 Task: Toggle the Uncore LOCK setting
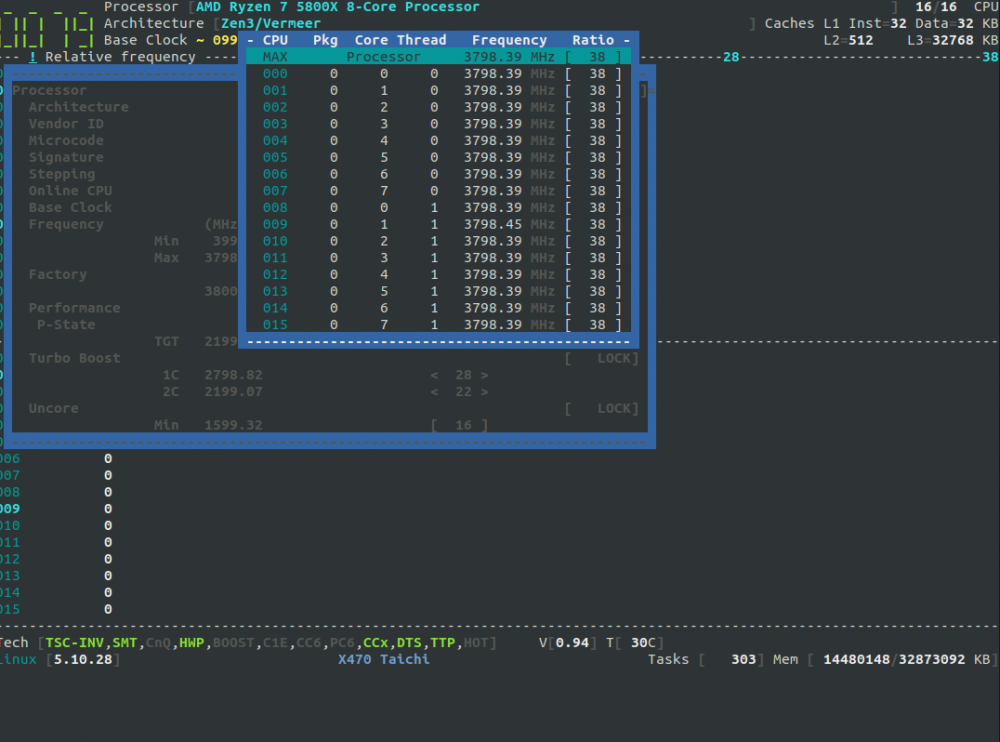[602, 408]
